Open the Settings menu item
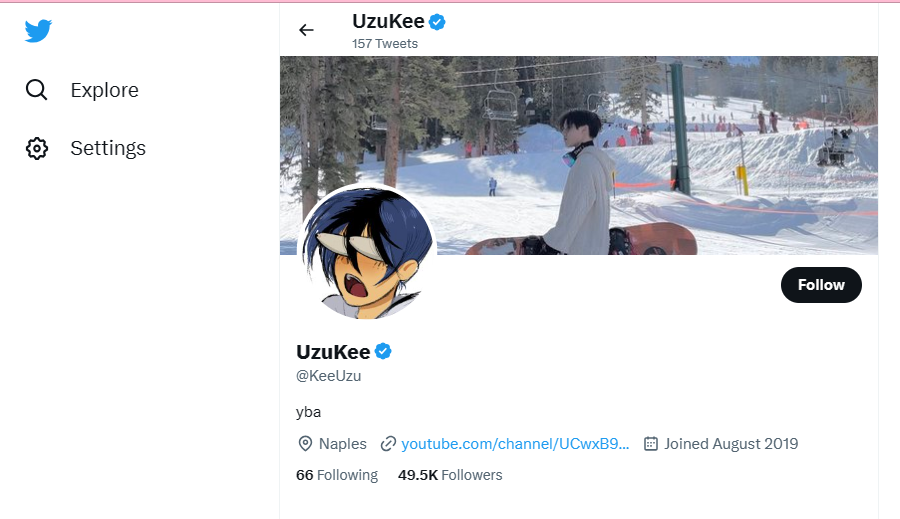This screenshot has width=900, height=519. (x=108, y=148)
